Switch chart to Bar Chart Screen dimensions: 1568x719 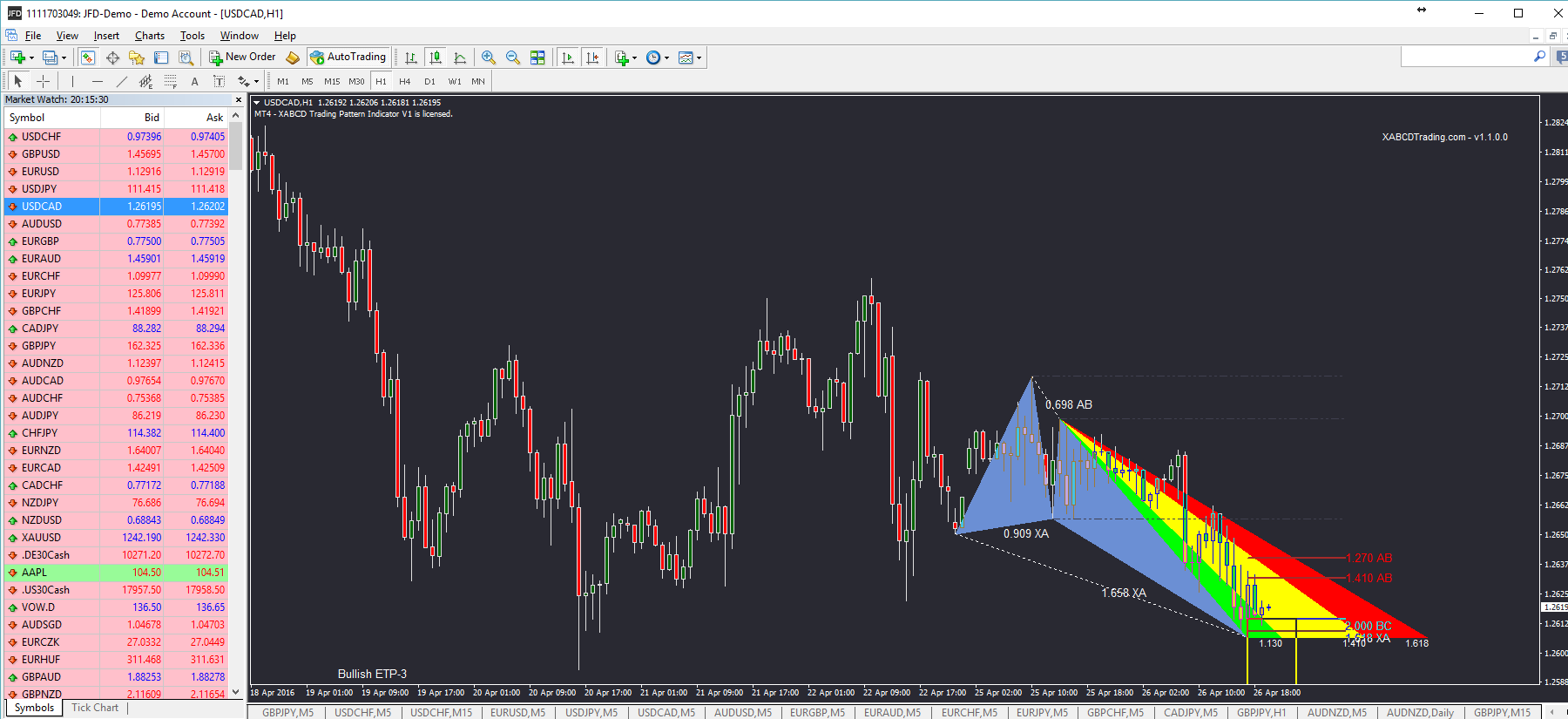click(411, 58)
